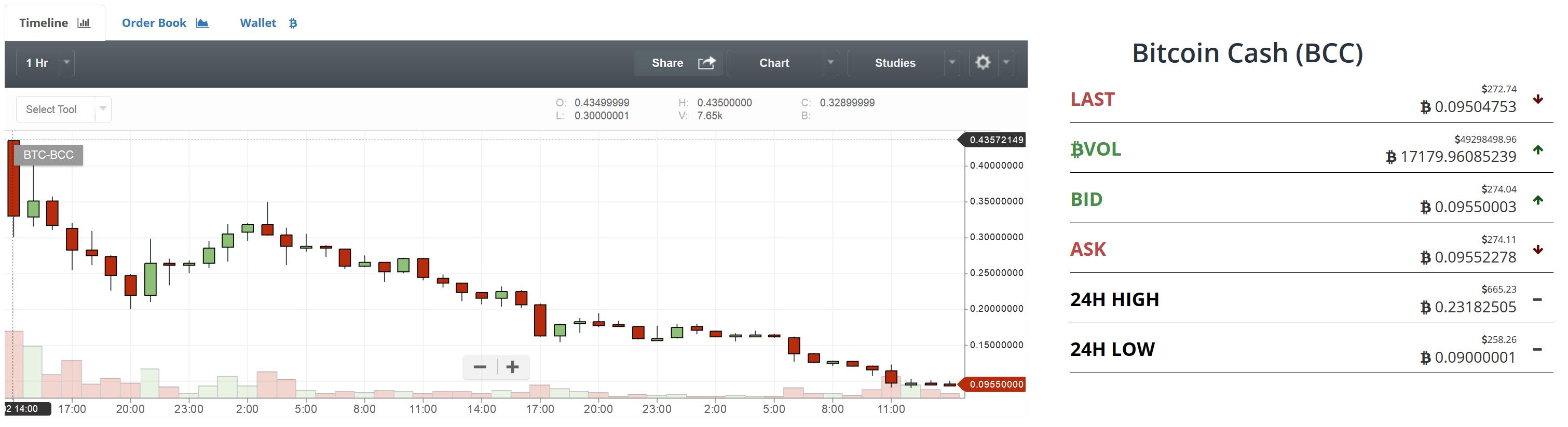Screen dimensions: 1568x427
Task: Click the 0.40000000 price axis label
Action: tap(997, 166)
